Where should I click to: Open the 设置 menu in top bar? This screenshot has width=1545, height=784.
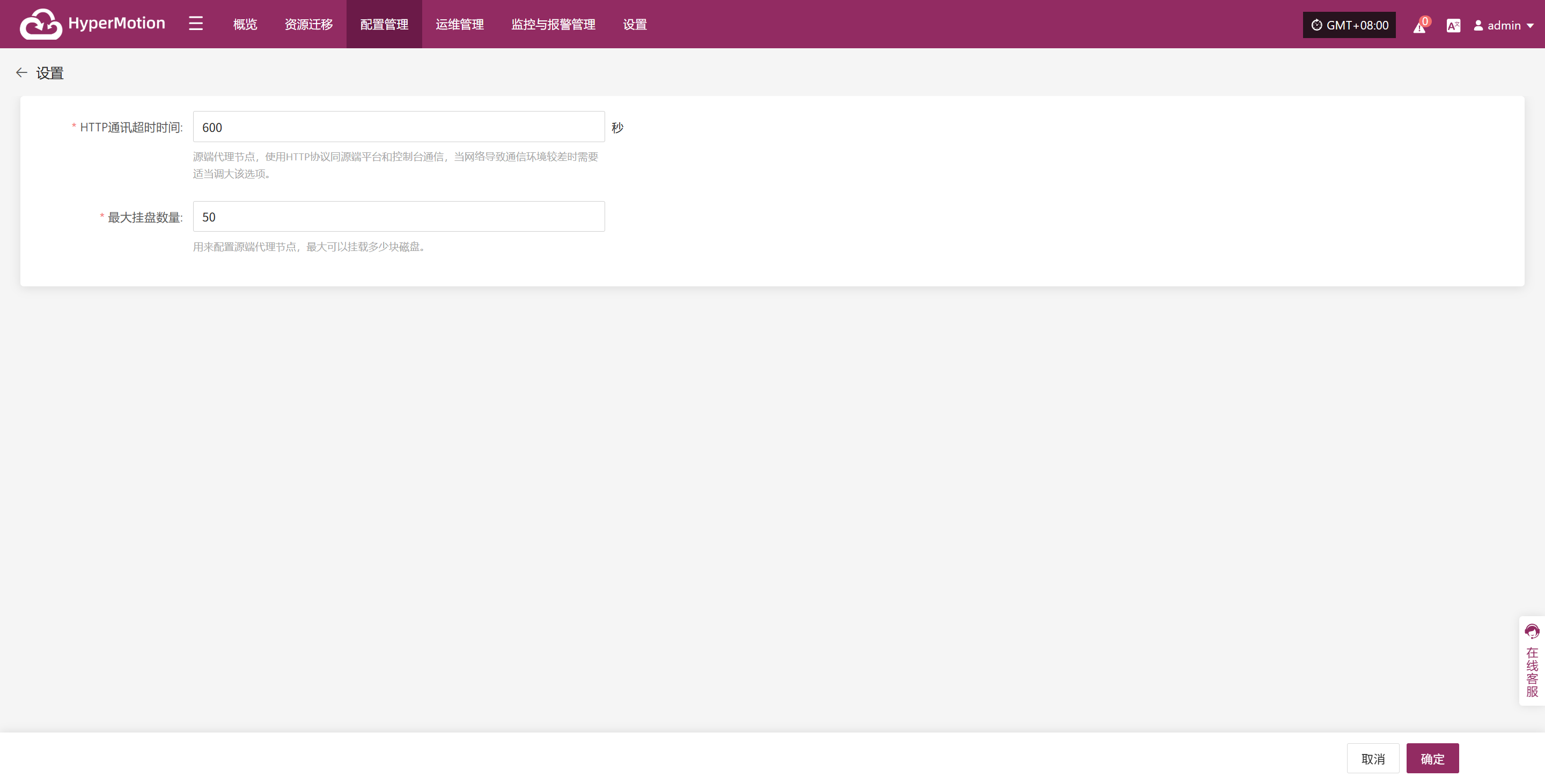[635, 25]
